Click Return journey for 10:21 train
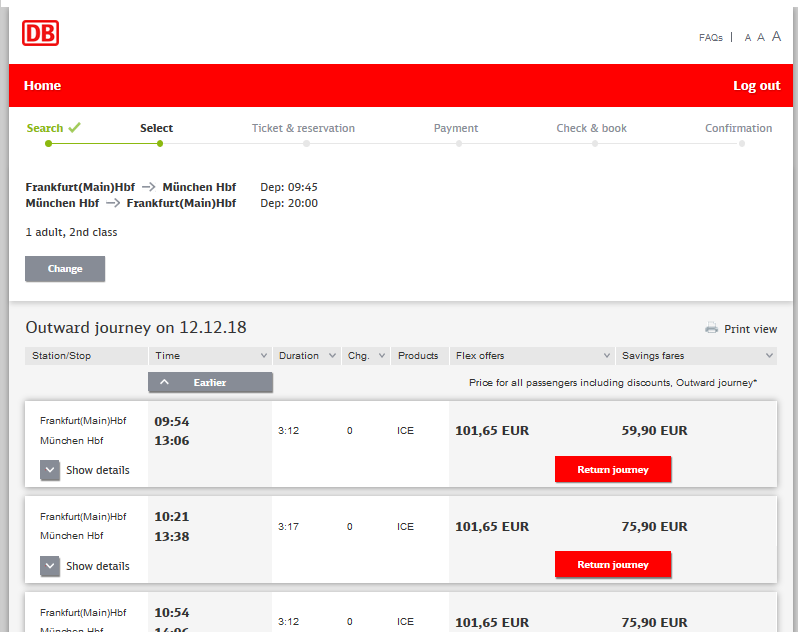798x632 pixels. coord(613,564)
